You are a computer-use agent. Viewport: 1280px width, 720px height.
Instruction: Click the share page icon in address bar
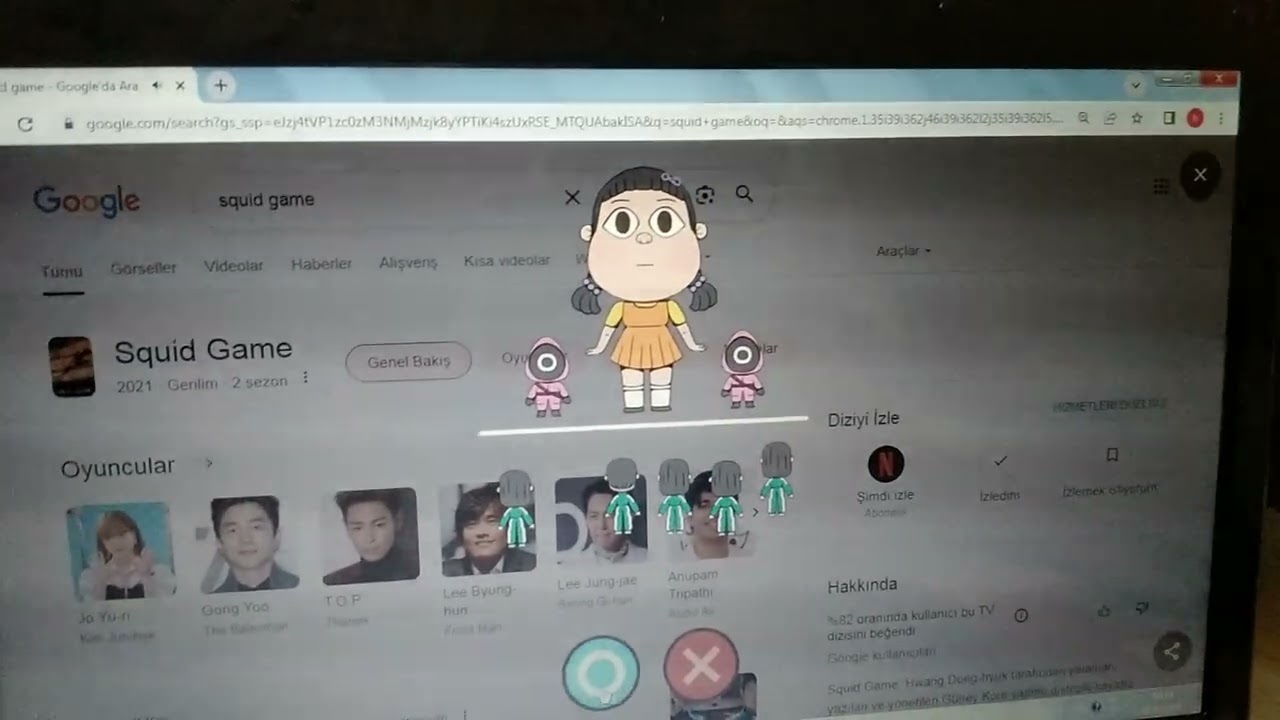tap(1110, 118)
